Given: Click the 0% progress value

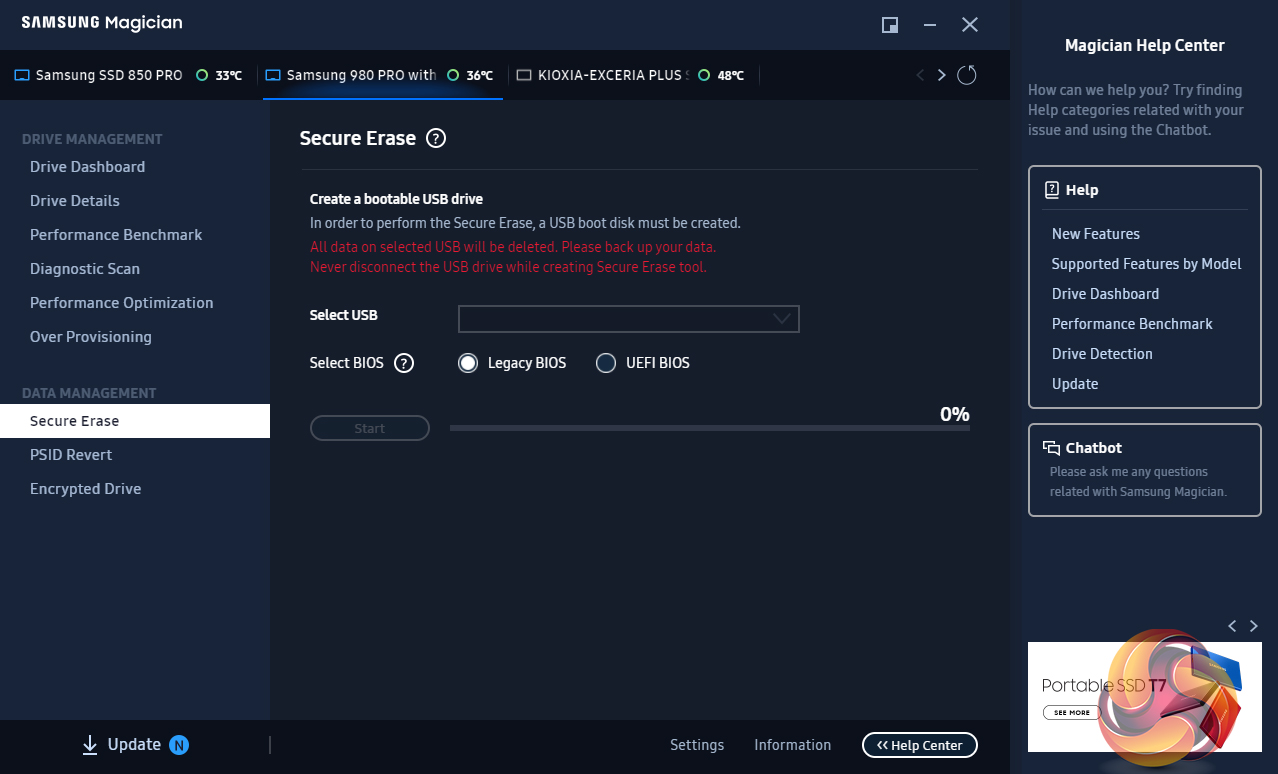Looking at the screenshot, I should tap(955, 414).
